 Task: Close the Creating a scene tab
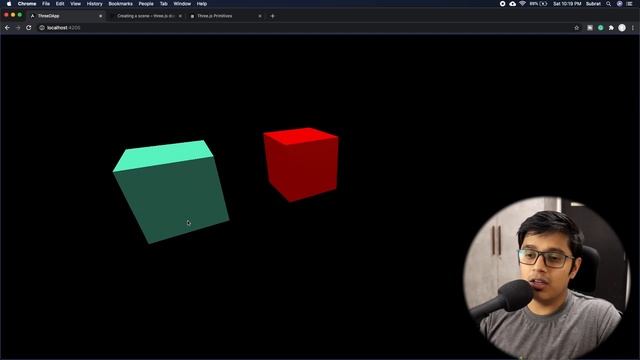point(180,16)
